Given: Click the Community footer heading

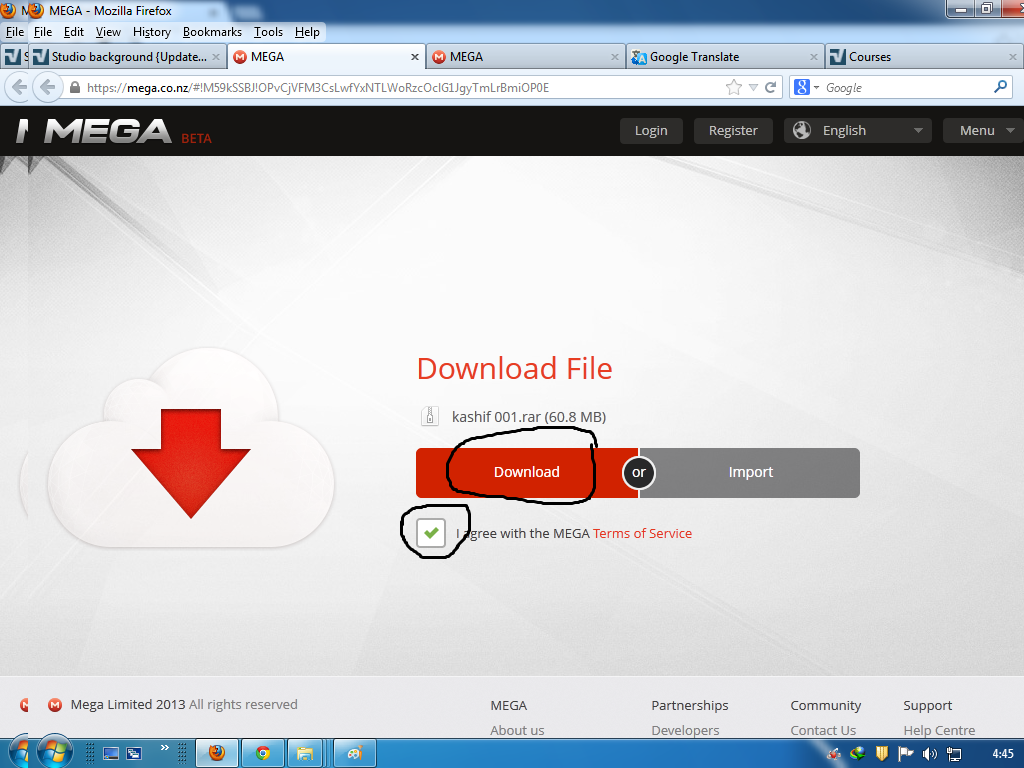Looking at the screenshot, I should [x=825, y=705].
